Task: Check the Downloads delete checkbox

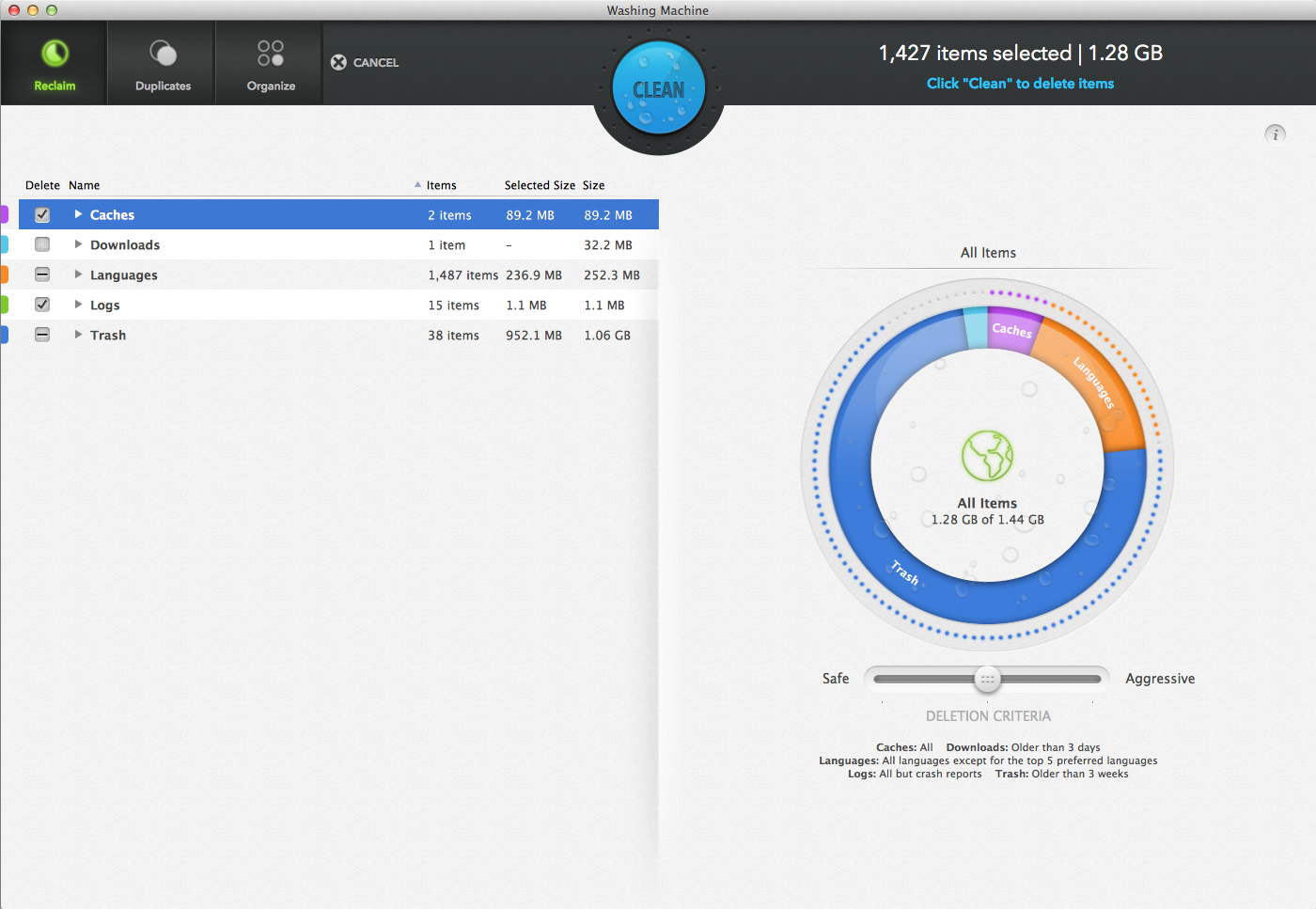Action: 42,244
